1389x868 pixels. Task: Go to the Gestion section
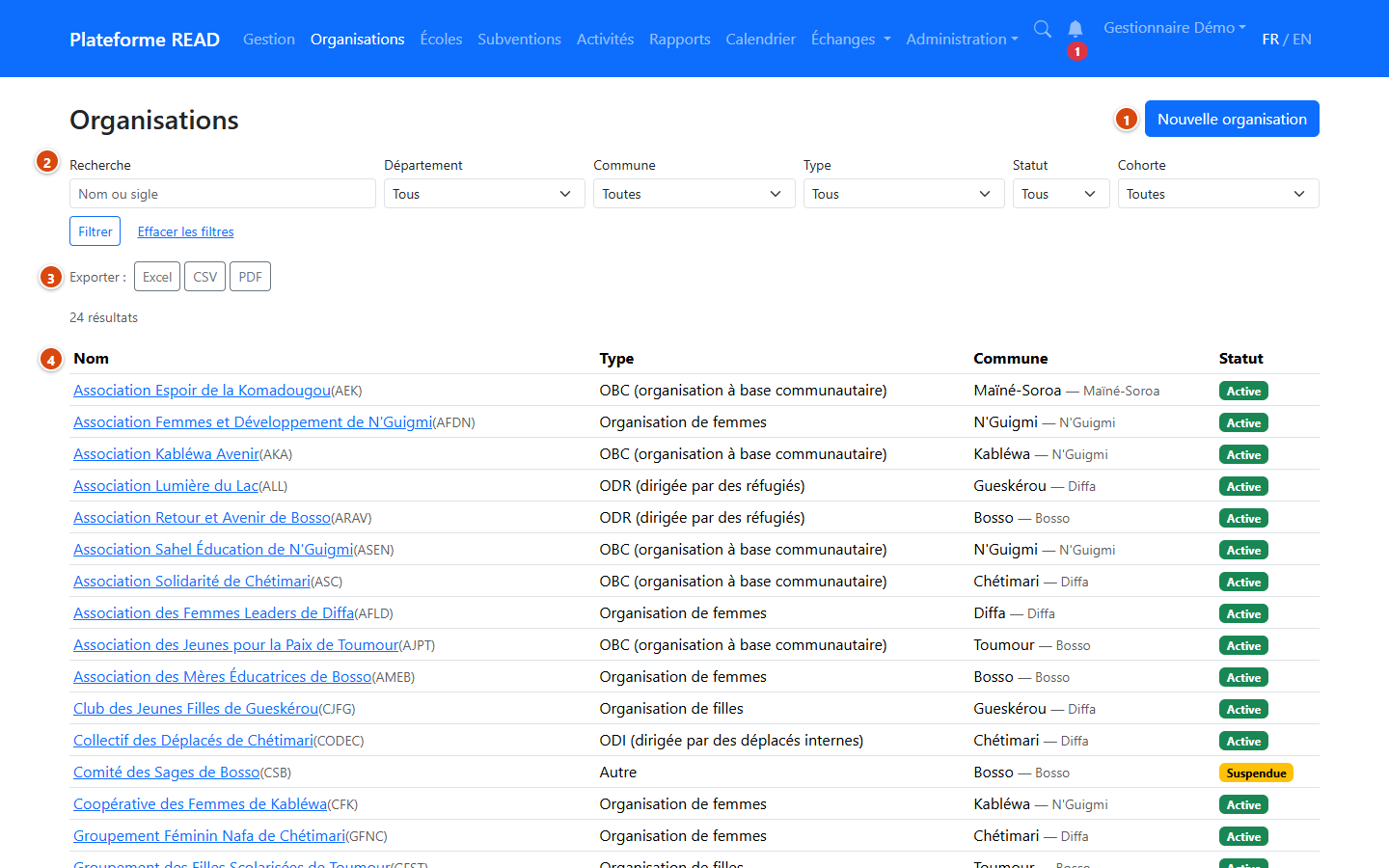pyautogui.click(x=269, y=39)
